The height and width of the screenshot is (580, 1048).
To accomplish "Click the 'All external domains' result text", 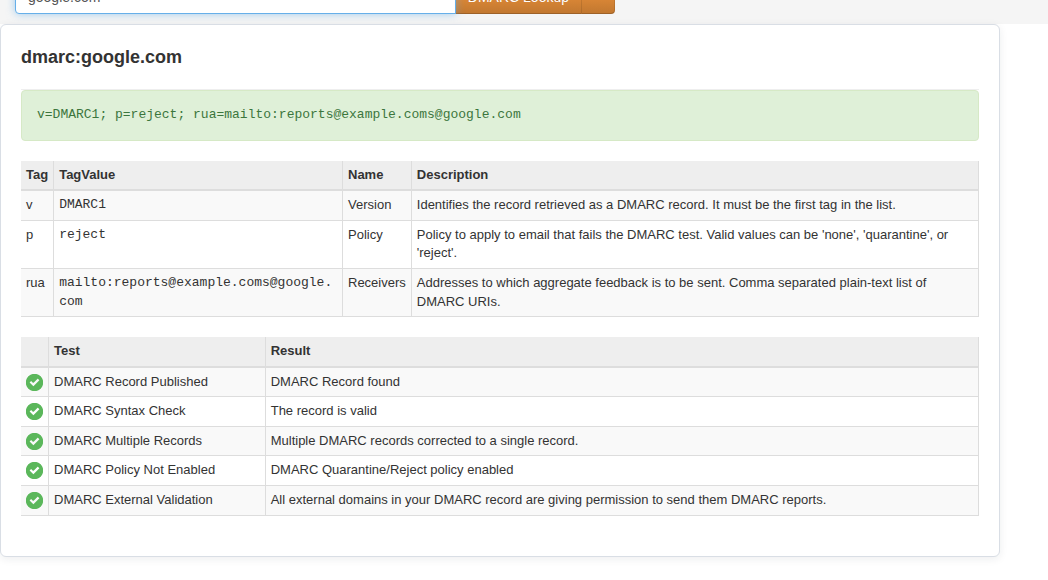I will pyautogui.click(x=548, y=500).
